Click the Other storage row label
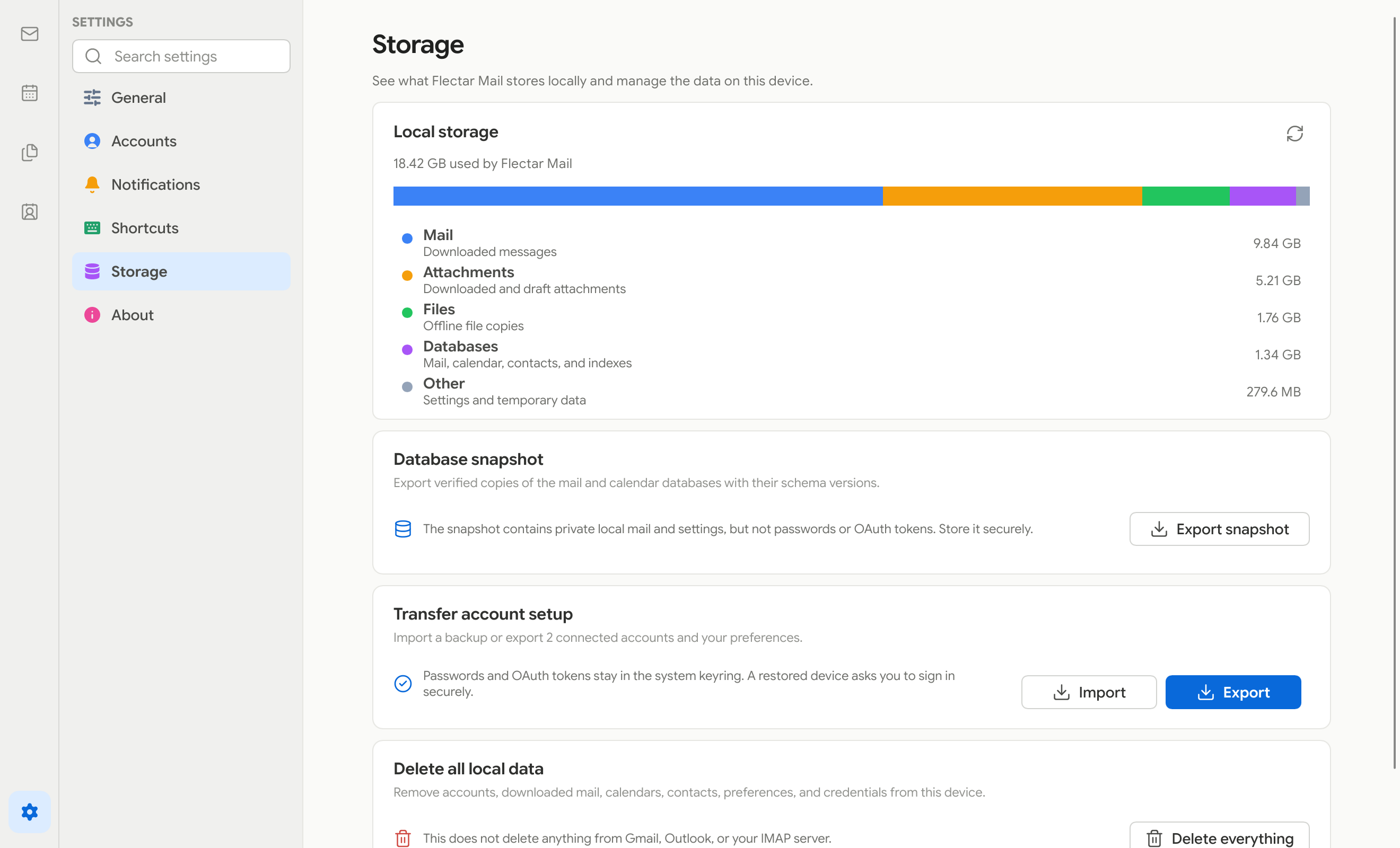The image size is (1400, 848). [x=444, y=383]
